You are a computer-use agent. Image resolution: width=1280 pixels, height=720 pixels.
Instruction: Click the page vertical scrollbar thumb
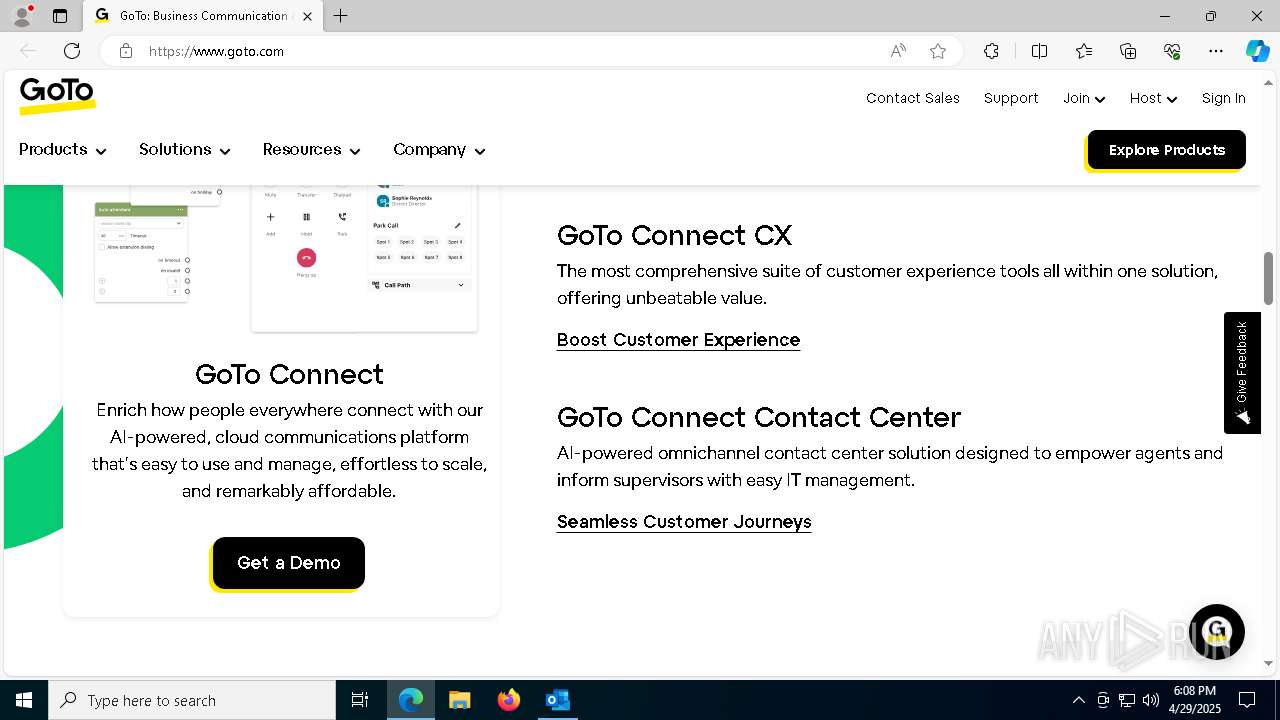point(1269,278)
